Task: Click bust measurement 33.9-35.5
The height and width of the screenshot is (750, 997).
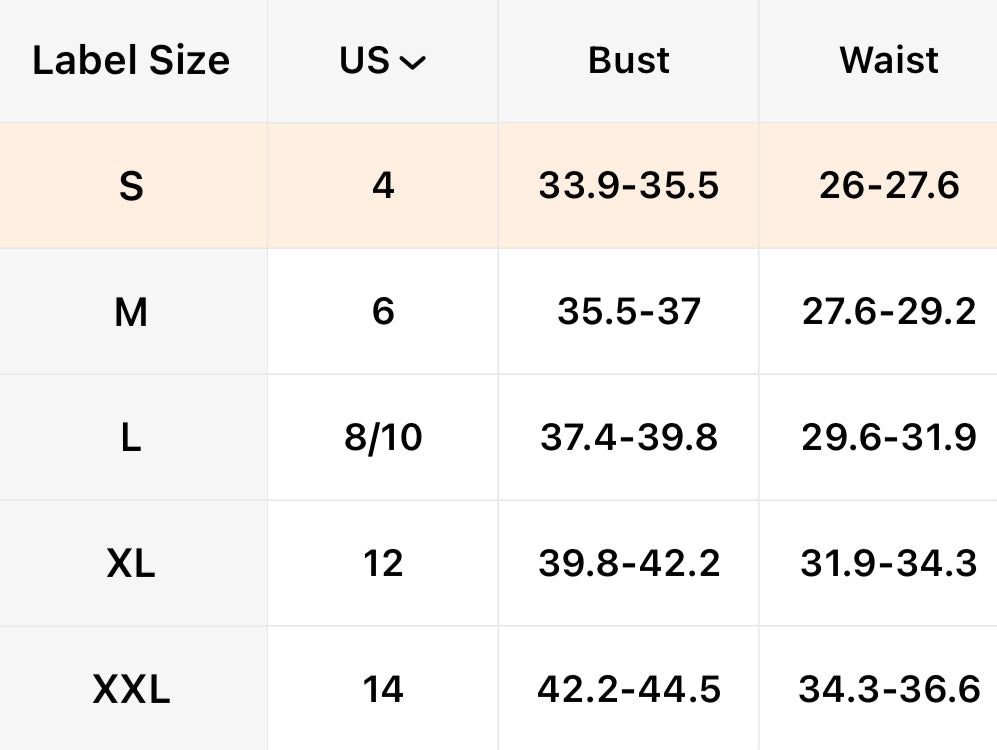Action: [629, 186]
